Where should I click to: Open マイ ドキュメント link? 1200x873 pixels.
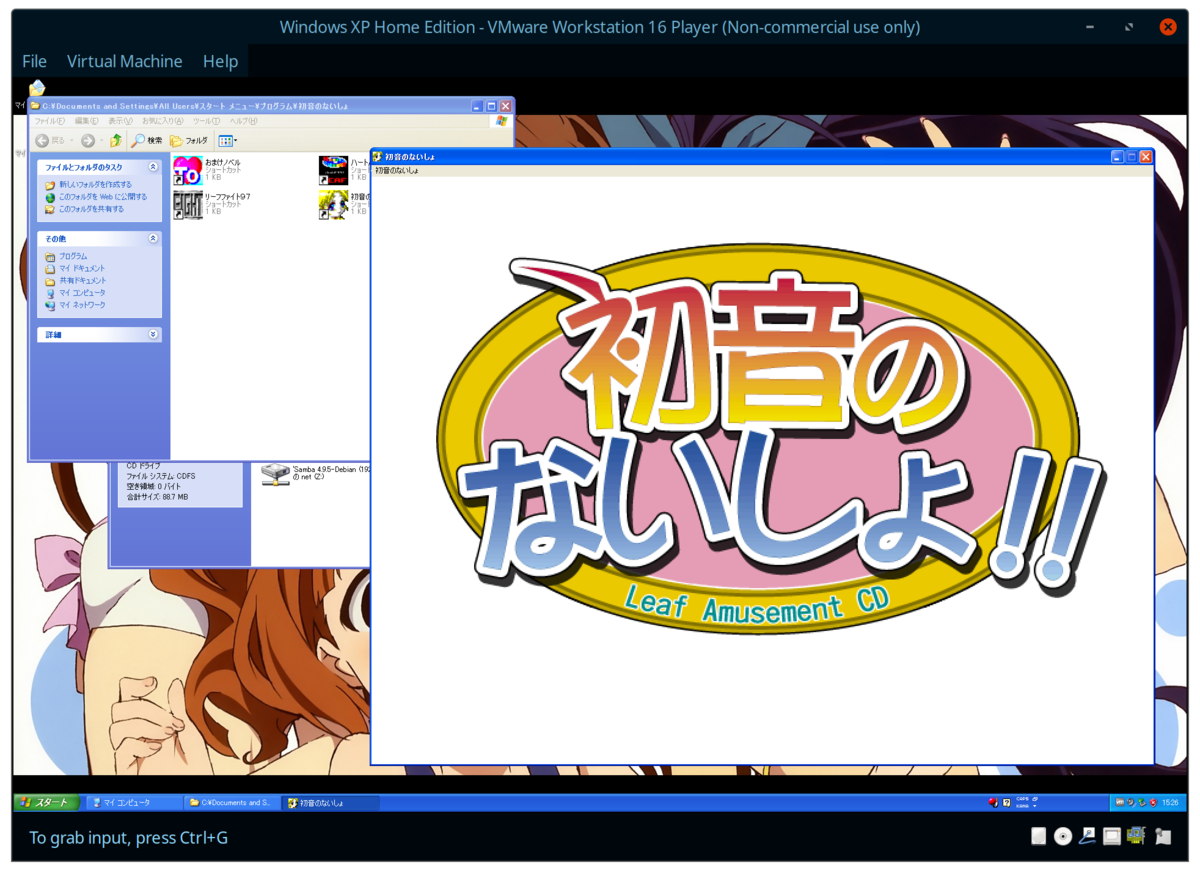tap(82, 268)
